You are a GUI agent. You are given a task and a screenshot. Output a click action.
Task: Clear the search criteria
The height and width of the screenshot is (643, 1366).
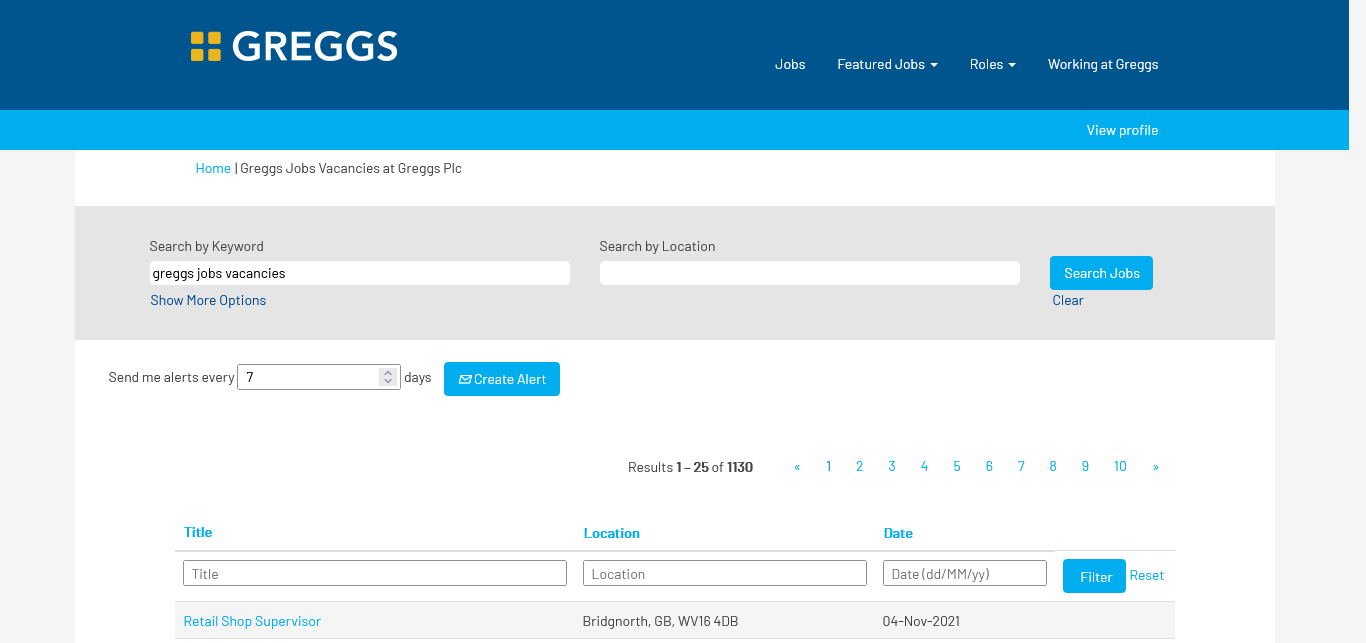[1067, 300]
